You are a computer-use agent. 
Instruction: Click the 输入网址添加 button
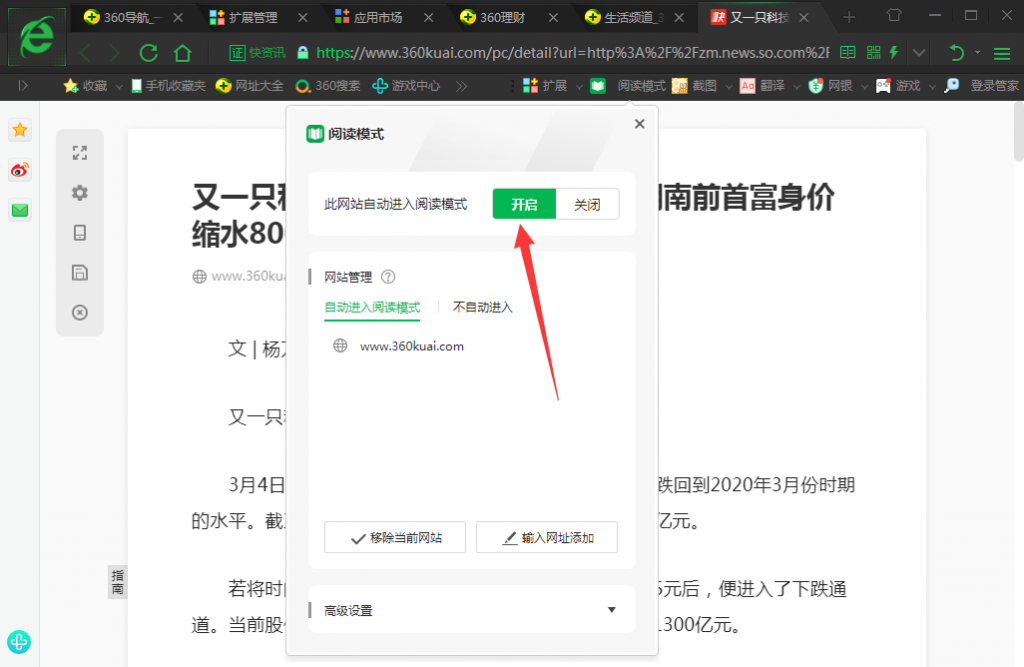click(547, 538)
